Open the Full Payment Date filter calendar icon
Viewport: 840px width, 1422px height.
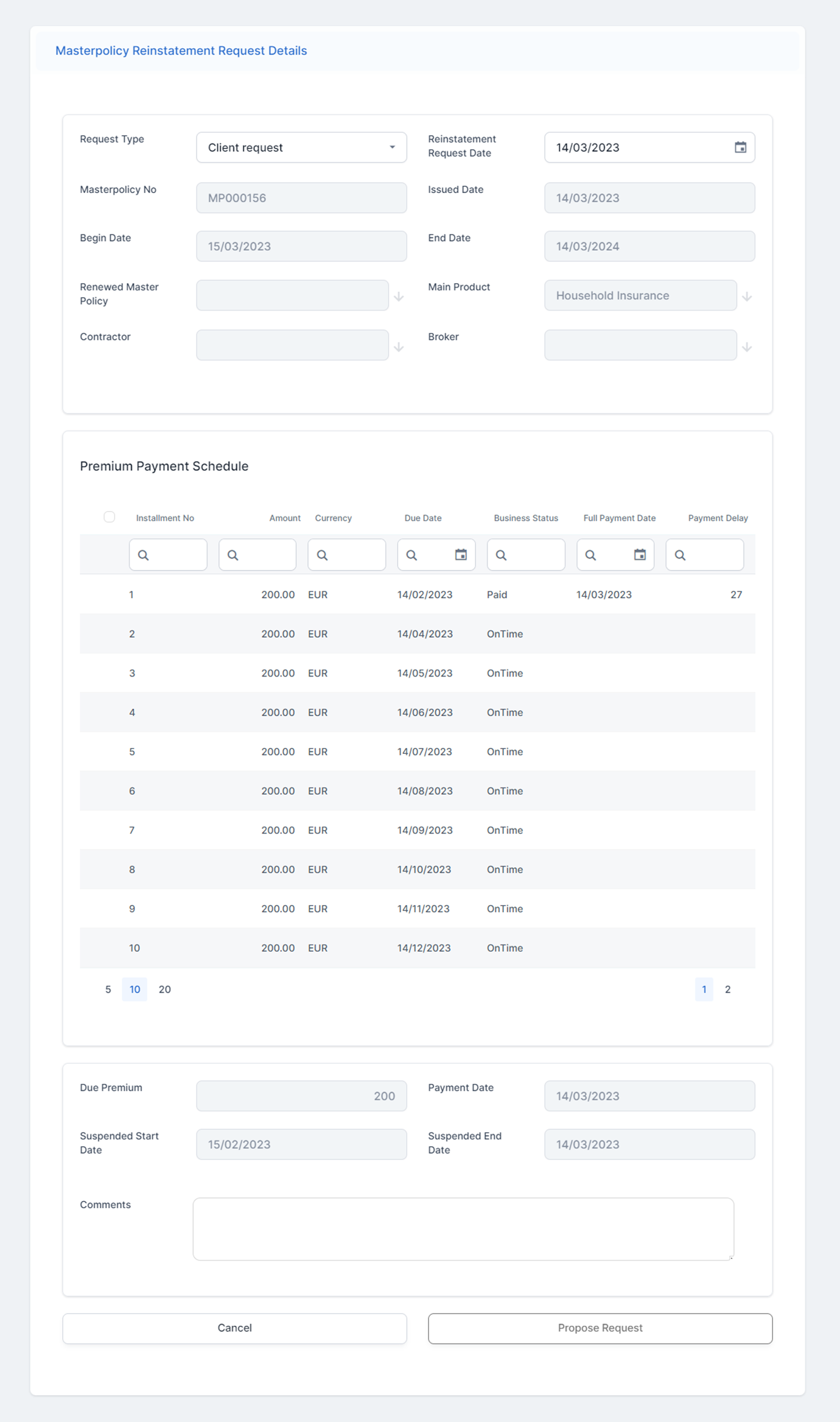[x=639, y=555]
